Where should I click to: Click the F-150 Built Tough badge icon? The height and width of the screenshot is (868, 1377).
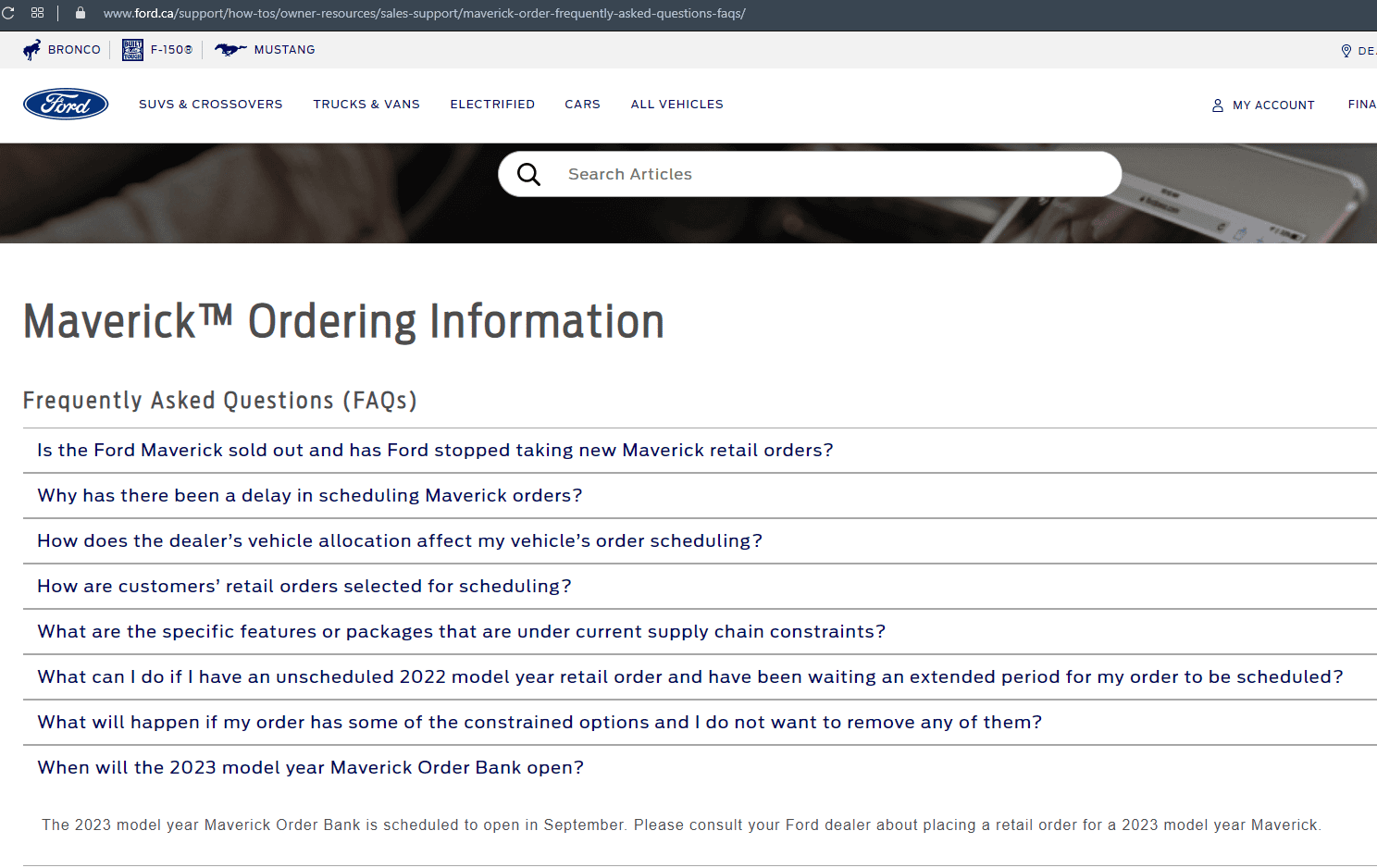click(132, 50)
